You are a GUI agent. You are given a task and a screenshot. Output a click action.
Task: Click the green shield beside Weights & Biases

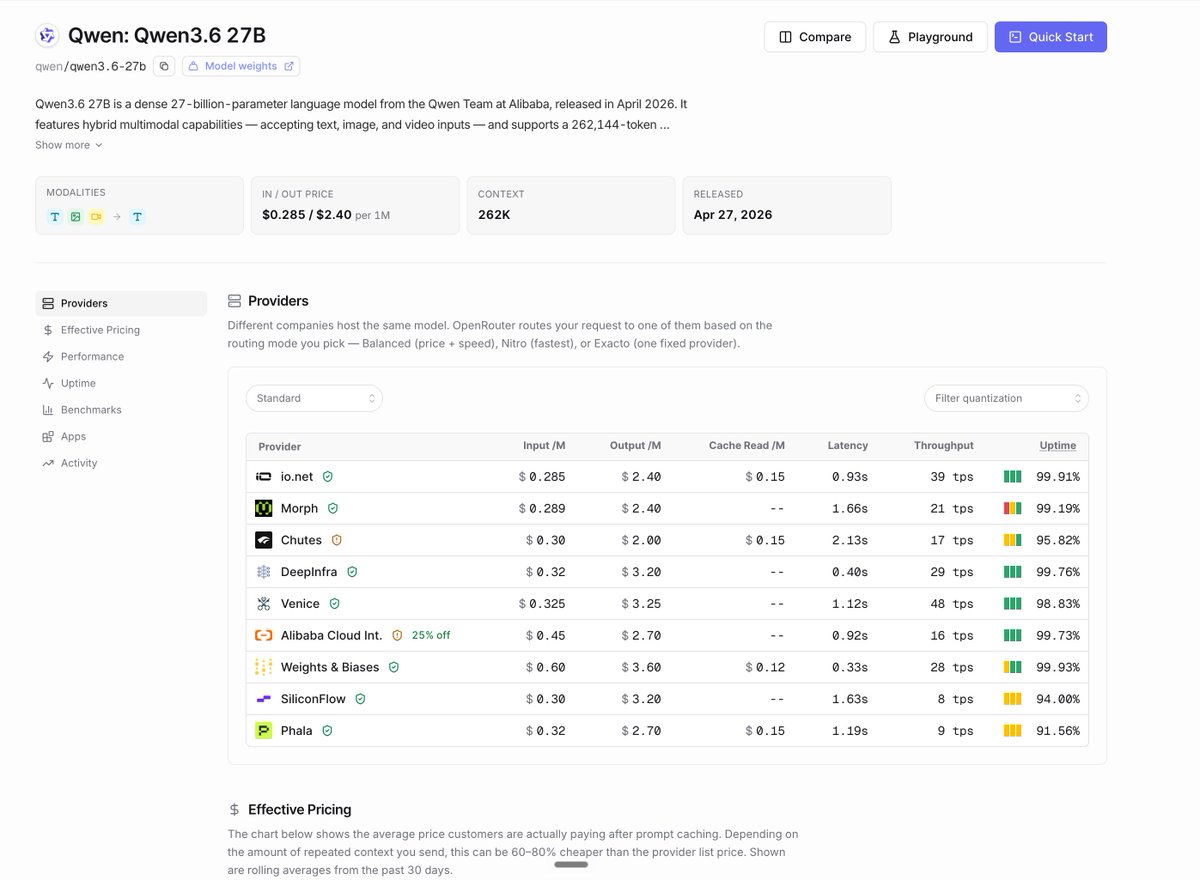pos(394,667)
